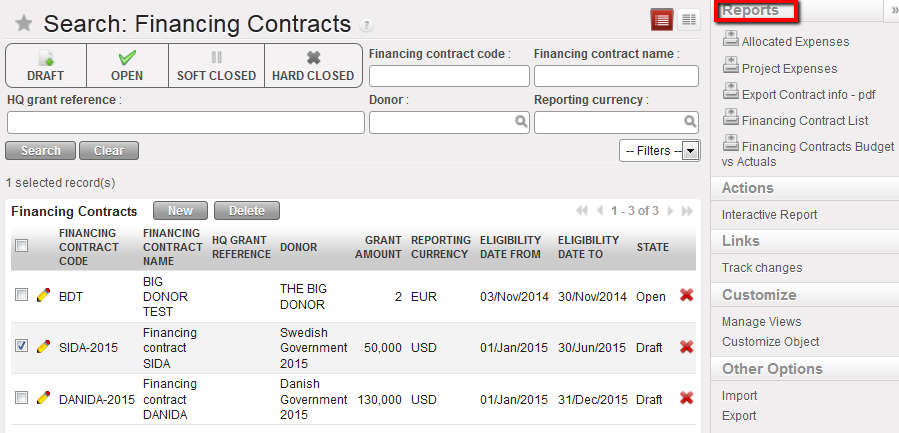Switch to list view icon
Image resolution: width=899 pixels, height=433 pixels.
tap(662, 20)
